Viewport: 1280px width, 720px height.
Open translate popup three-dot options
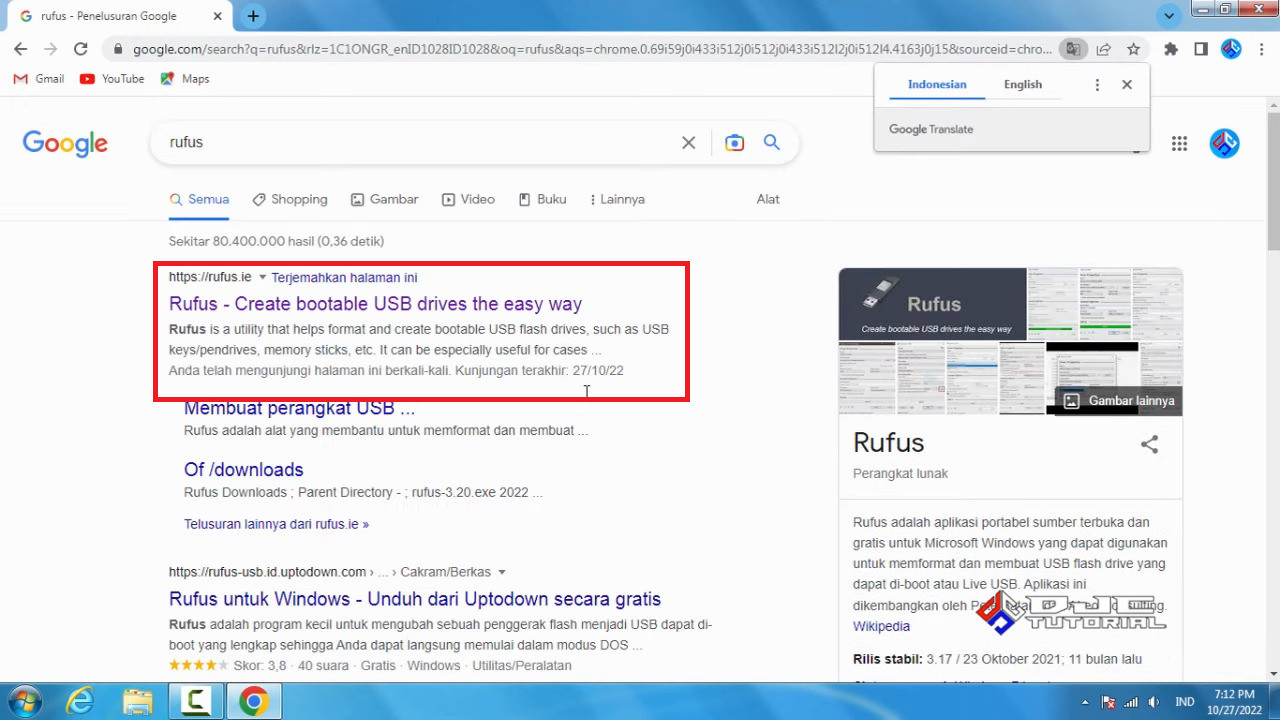[x=1097, y=85]
